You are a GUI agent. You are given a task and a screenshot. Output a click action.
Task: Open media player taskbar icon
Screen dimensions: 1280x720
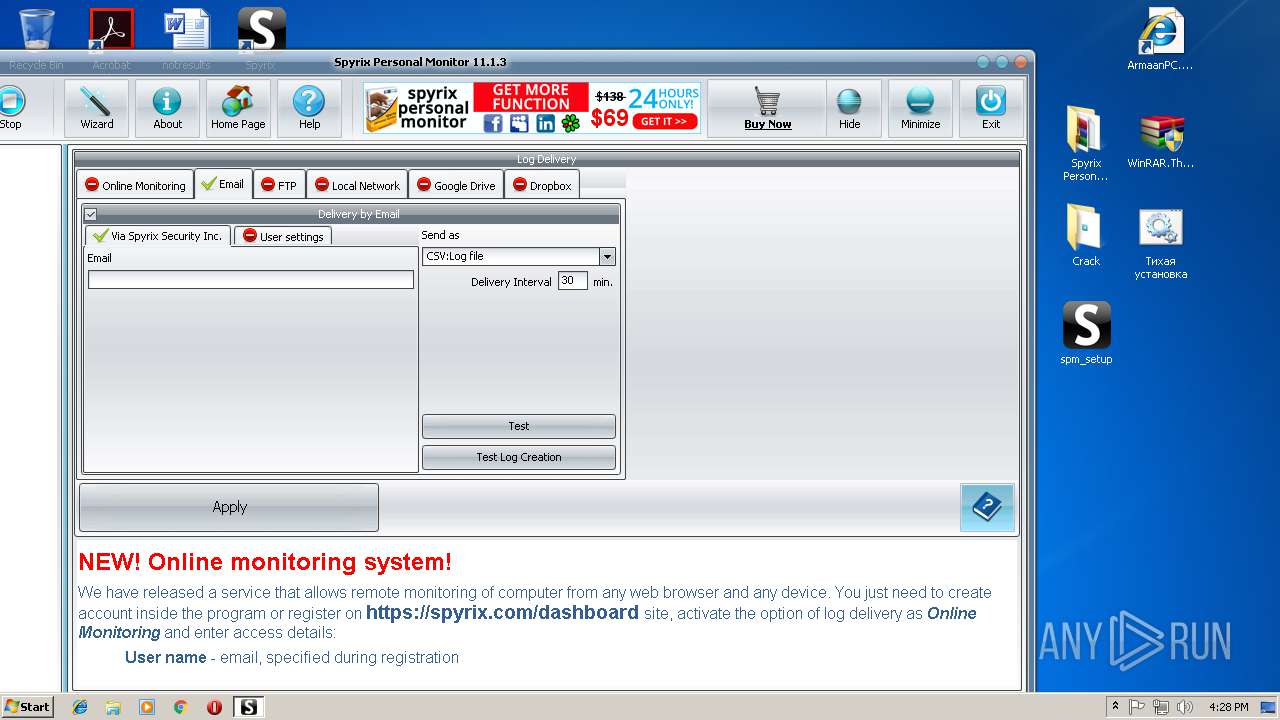click(x=147, y=707)
